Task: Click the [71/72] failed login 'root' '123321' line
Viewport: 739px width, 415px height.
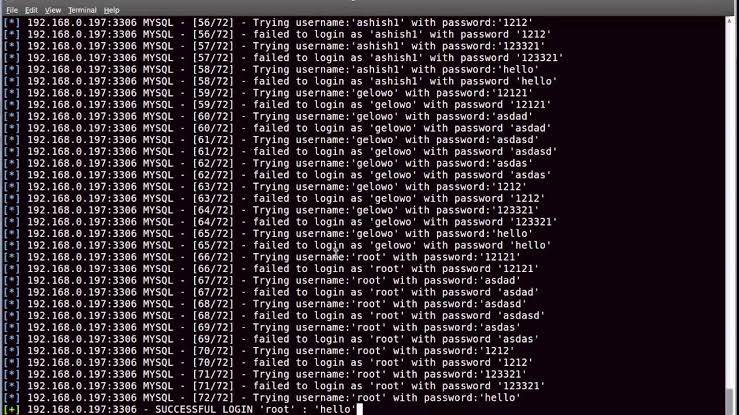Action: coord(274,386)
